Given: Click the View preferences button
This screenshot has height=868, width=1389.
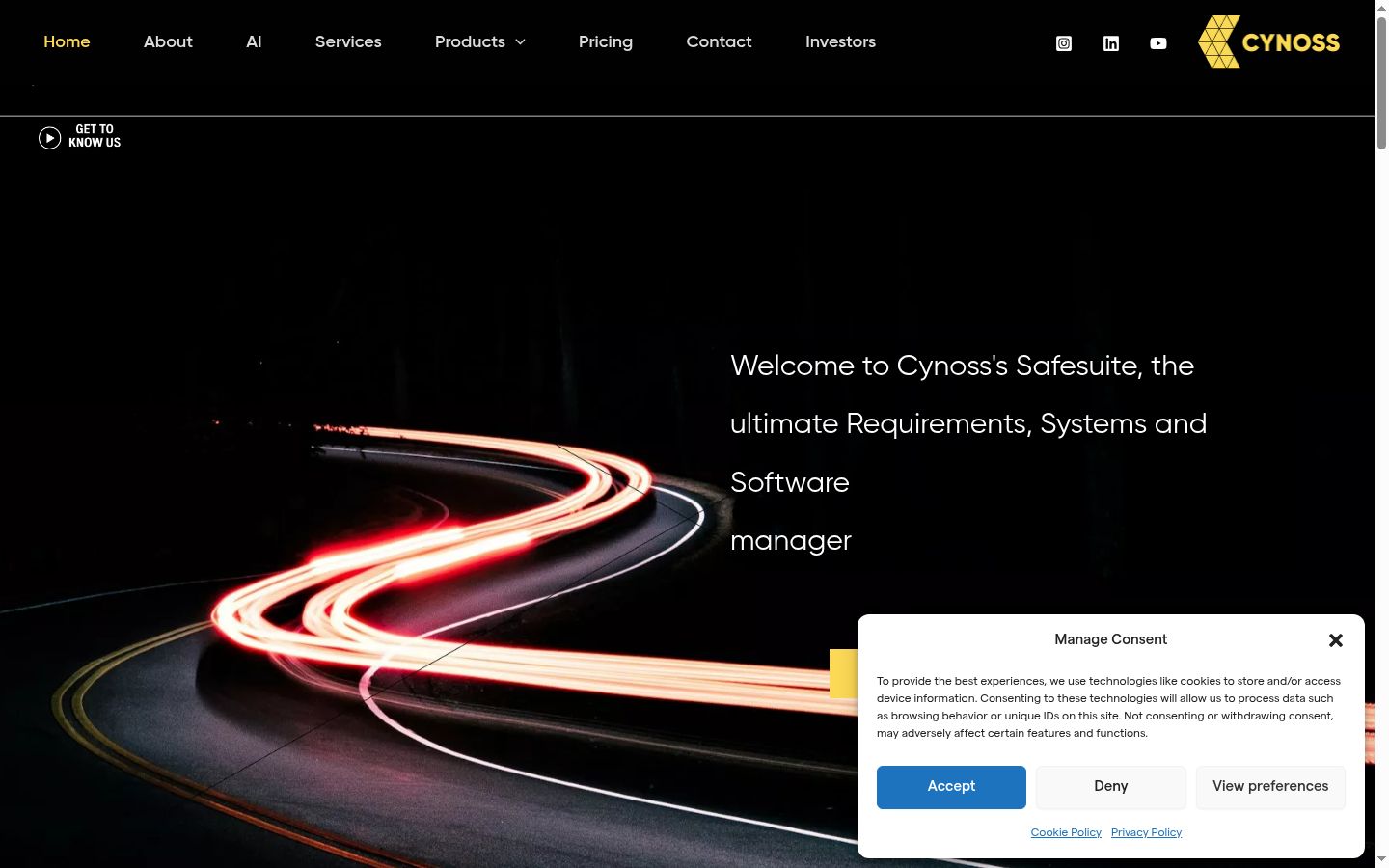Looking at the screenshot, I should coord(1270,787).
